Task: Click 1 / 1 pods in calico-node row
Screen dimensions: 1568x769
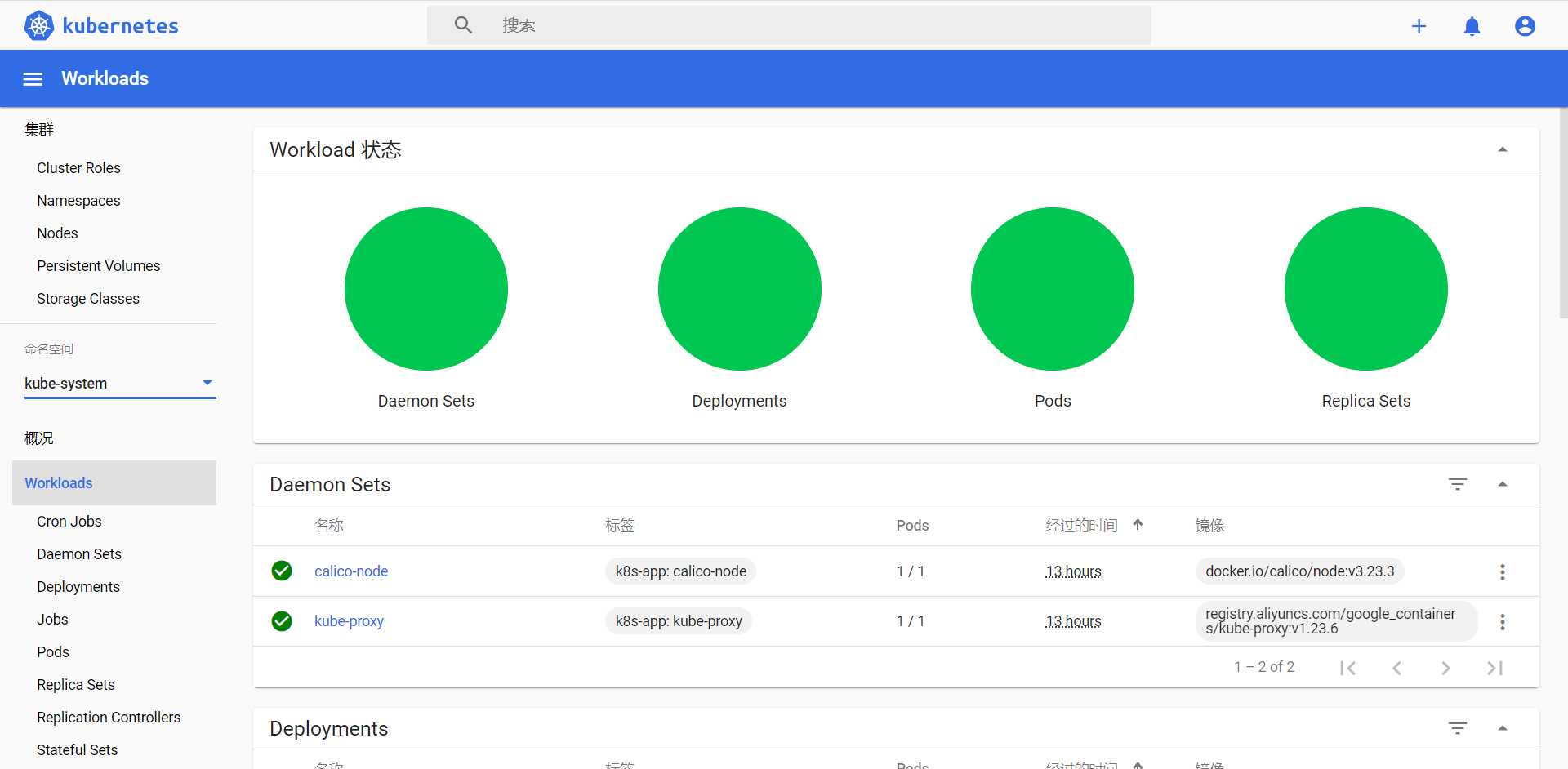Action: (x=911, y=571)
